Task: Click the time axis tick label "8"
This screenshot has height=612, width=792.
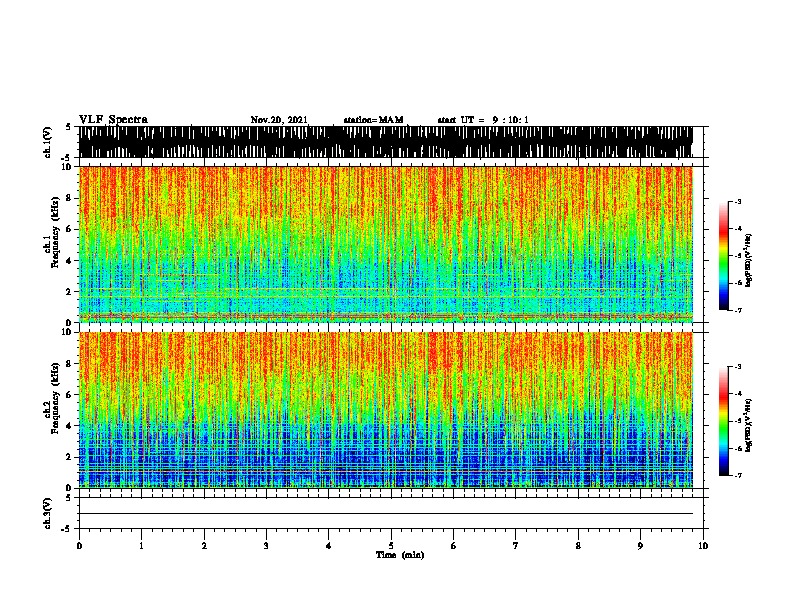Action: pos(578,546)
